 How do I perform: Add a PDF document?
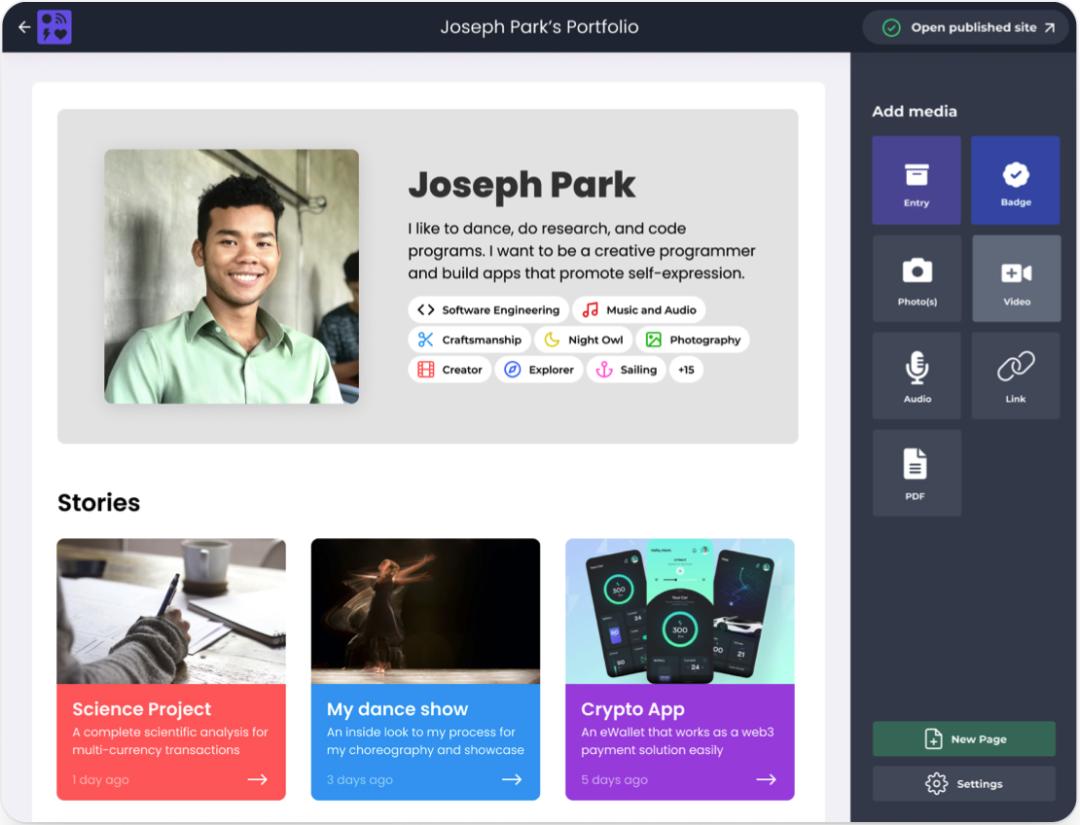917,473
